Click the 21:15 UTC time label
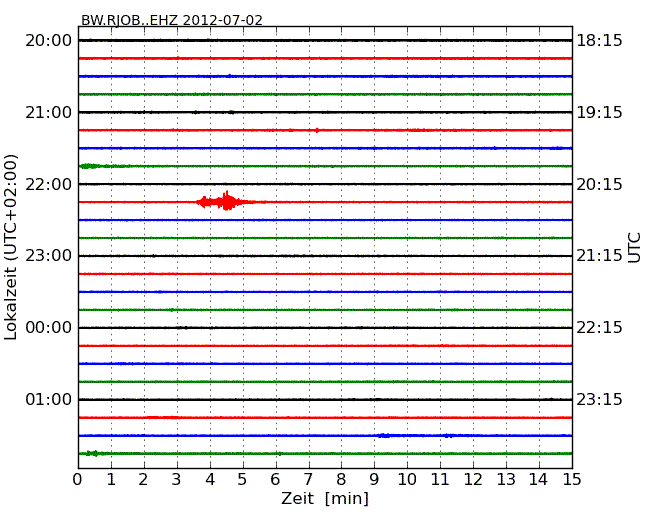The width and height of the screenshot is (650, 520). [599, 256]
